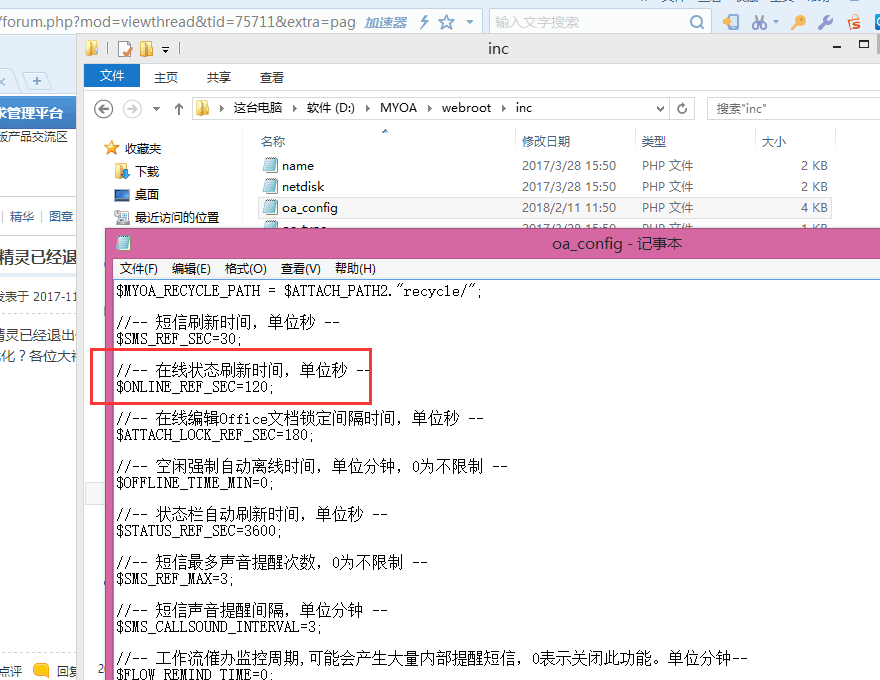Select the oa_config PHP file row
This screenshot has width=880, height=680.
(544, 208)
